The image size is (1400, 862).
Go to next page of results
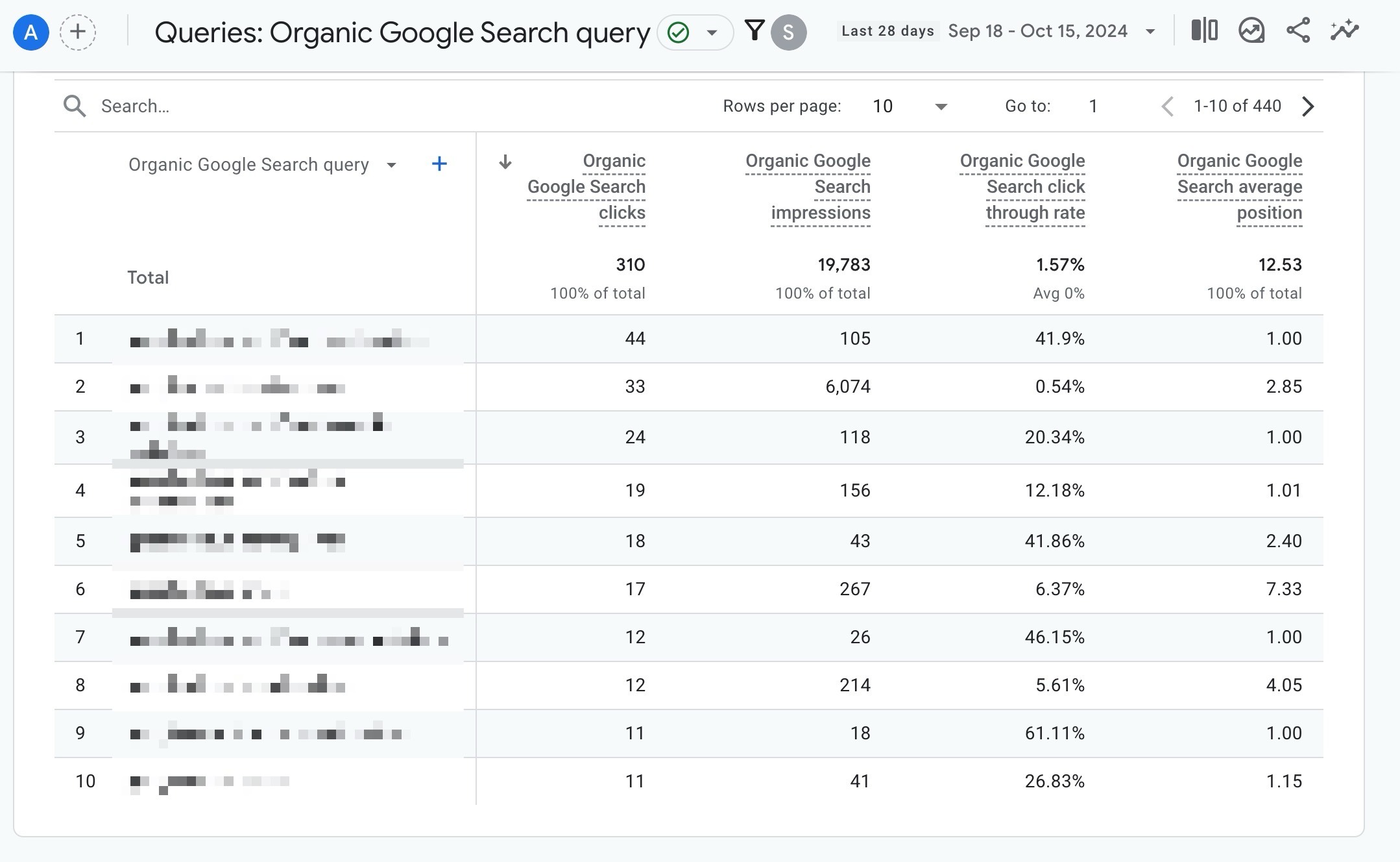pyautogui.click(x=1308, y=106)
